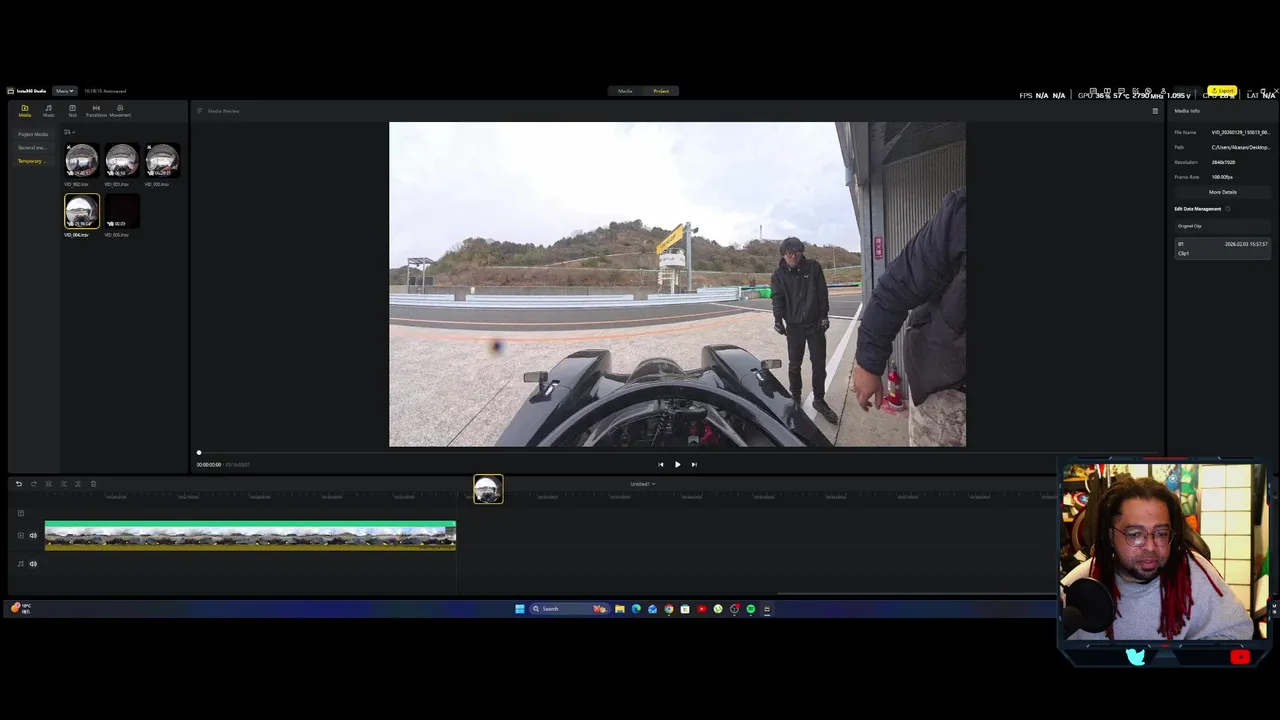Screen dimensions: 1280x720
Task: Click the music track note icon
Action: (x=20, y=564)
